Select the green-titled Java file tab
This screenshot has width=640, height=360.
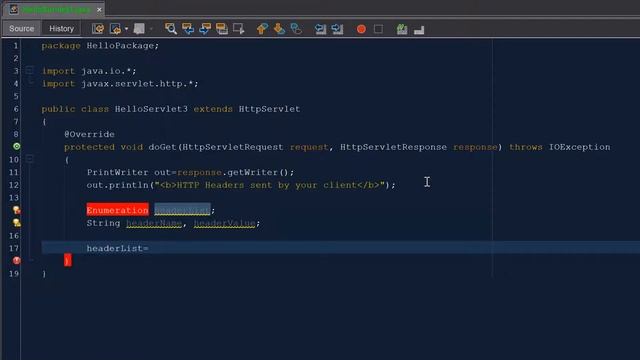click(55, 9)
